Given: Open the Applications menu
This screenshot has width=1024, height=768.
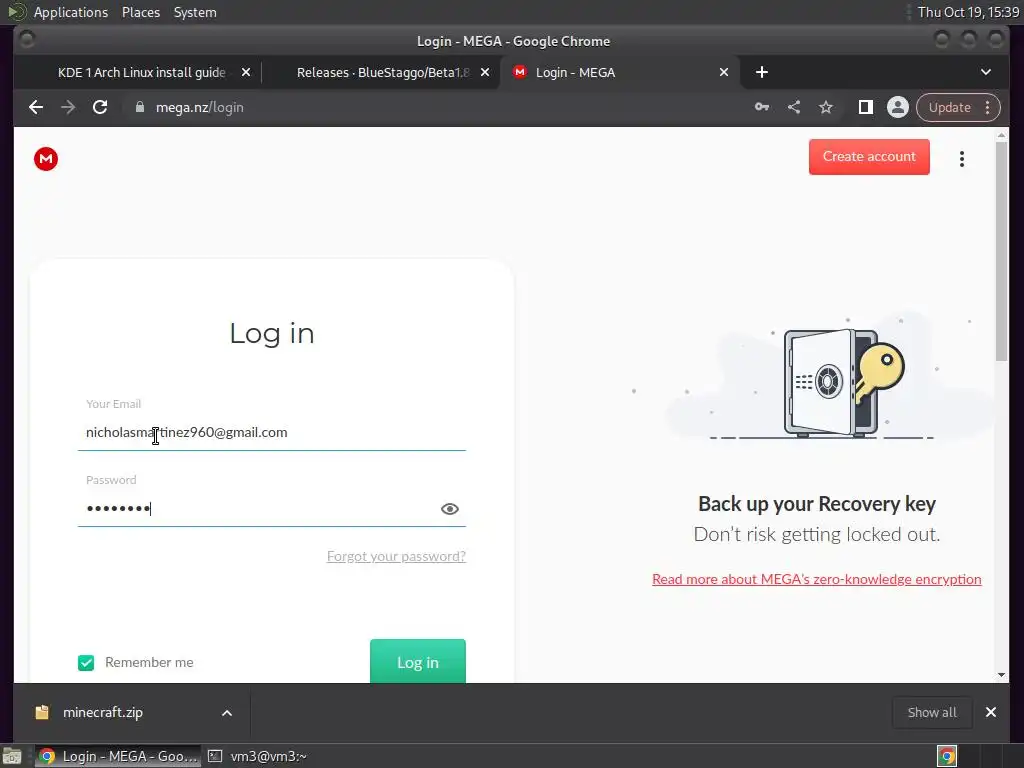Looking at the screenshot, I should point(71,12).
